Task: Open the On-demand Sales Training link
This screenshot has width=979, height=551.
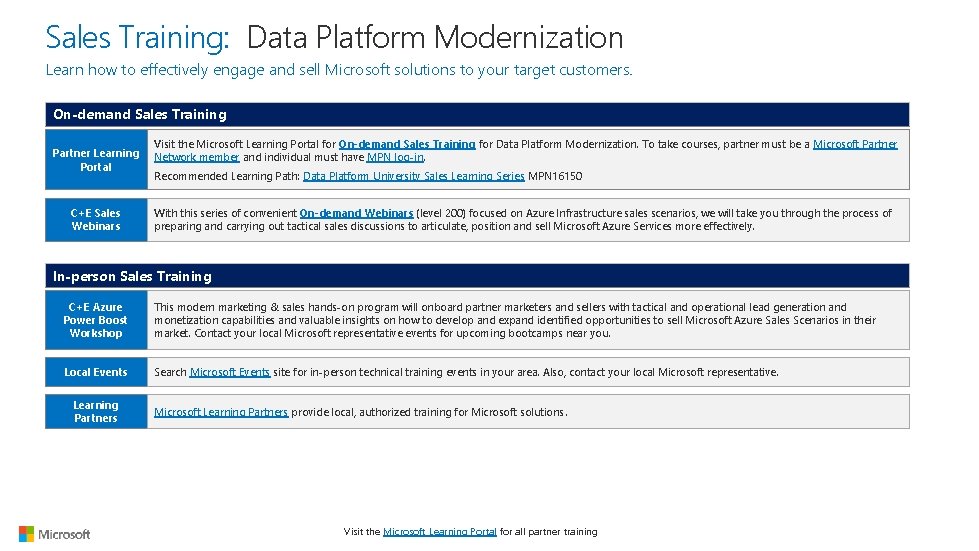Action: tap(407, 144)
